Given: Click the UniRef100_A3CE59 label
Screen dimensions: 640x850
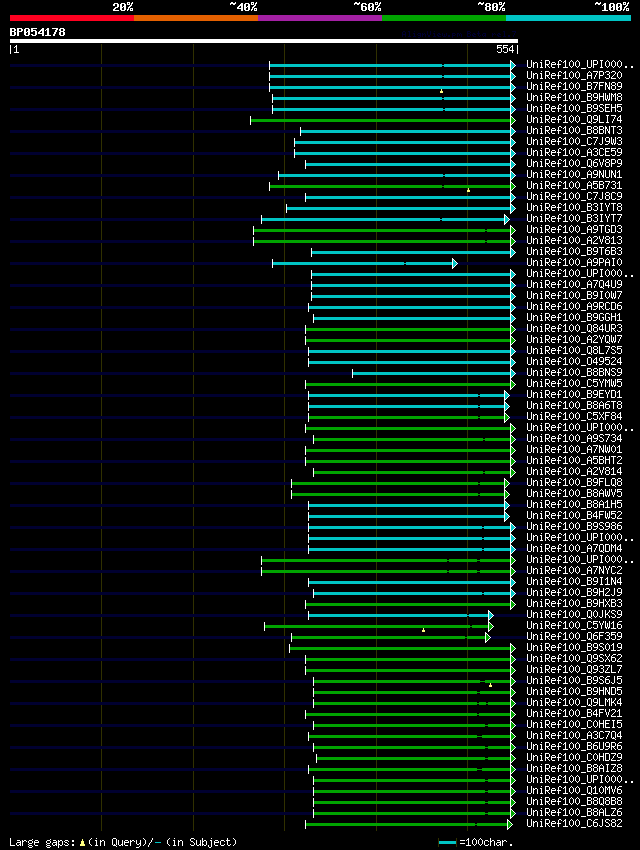Looking at the screenshot, I should [x=574, y=152].
